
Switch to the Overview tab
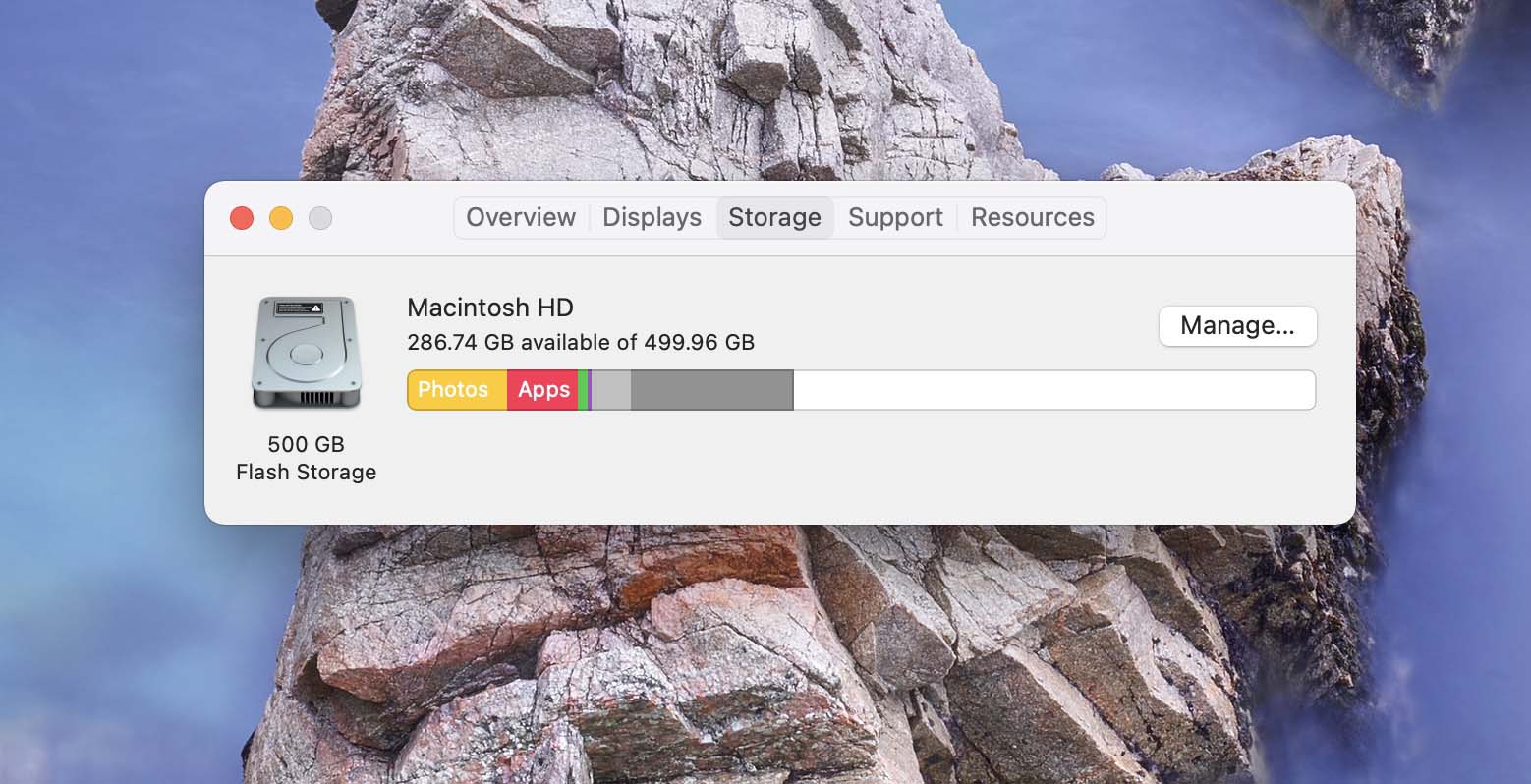click(x=521, y=217)
